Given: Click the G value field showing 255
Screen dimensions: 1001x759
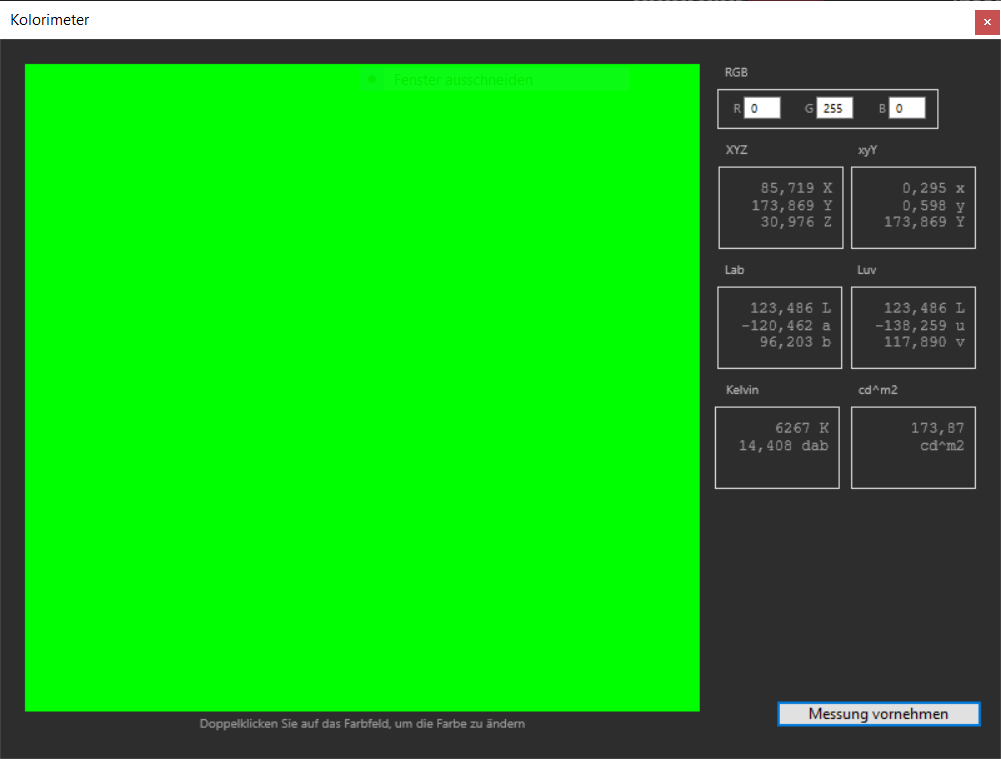Looking at the screenshot, I should click(834, 109).
